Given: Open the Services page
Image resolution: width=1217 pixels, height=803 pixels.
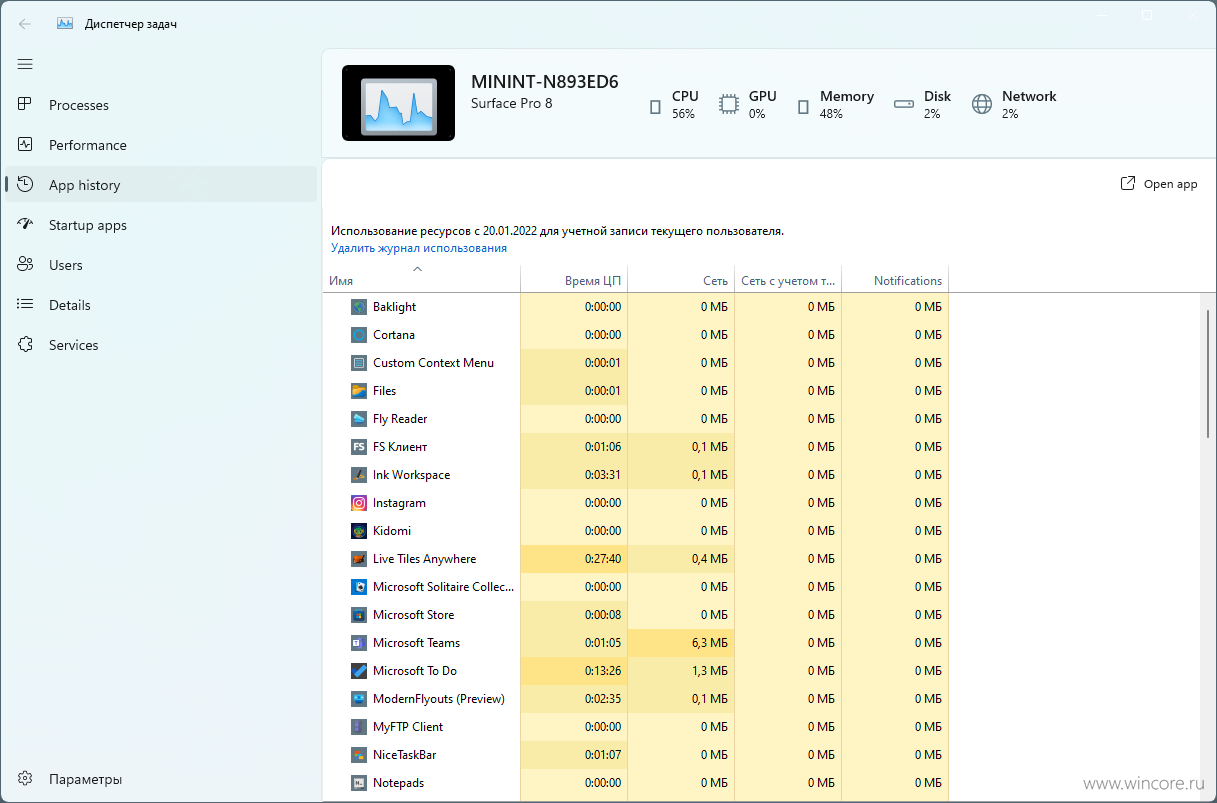Looking at the screenshot, I should (x=161, y=345).
